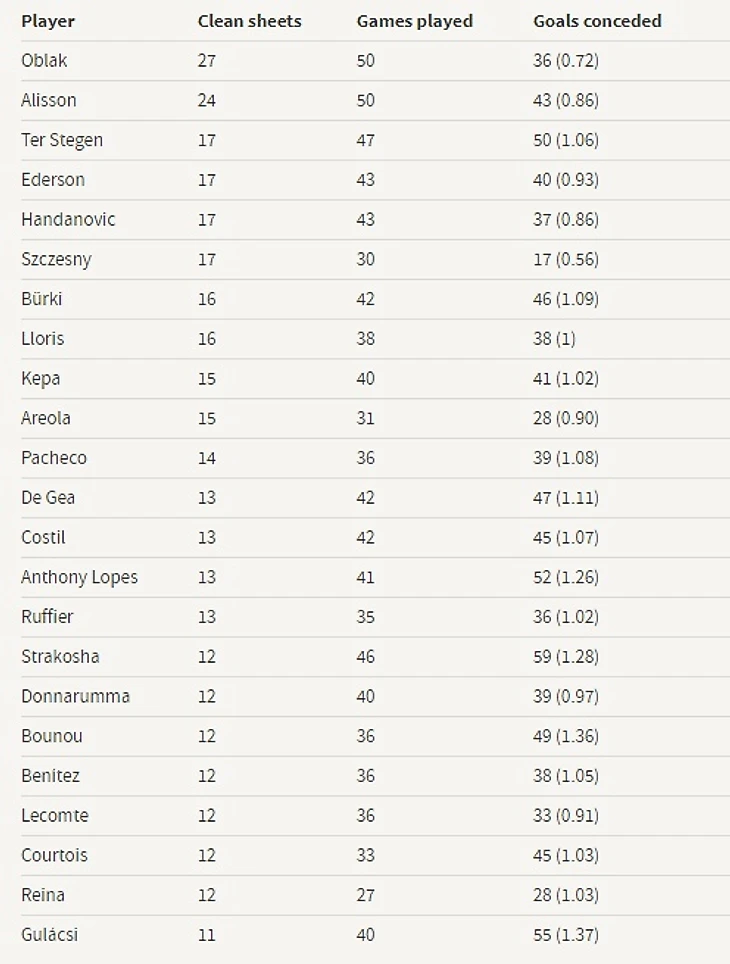730x964 pixels.
Task: Click the Goals conceded column header
Action: click(x=597, y=21)
